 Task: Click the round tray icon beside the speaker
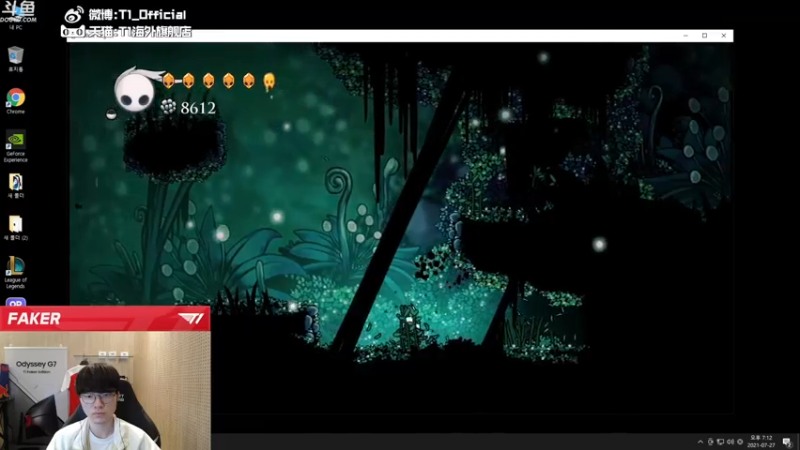tap(740, 442)
